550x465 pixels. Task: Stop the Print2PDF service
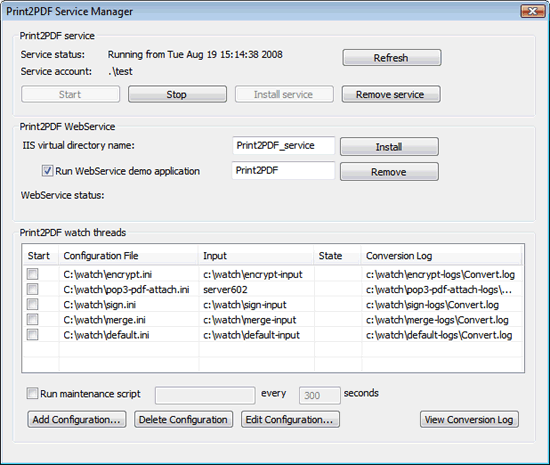(x=177, y=94)
